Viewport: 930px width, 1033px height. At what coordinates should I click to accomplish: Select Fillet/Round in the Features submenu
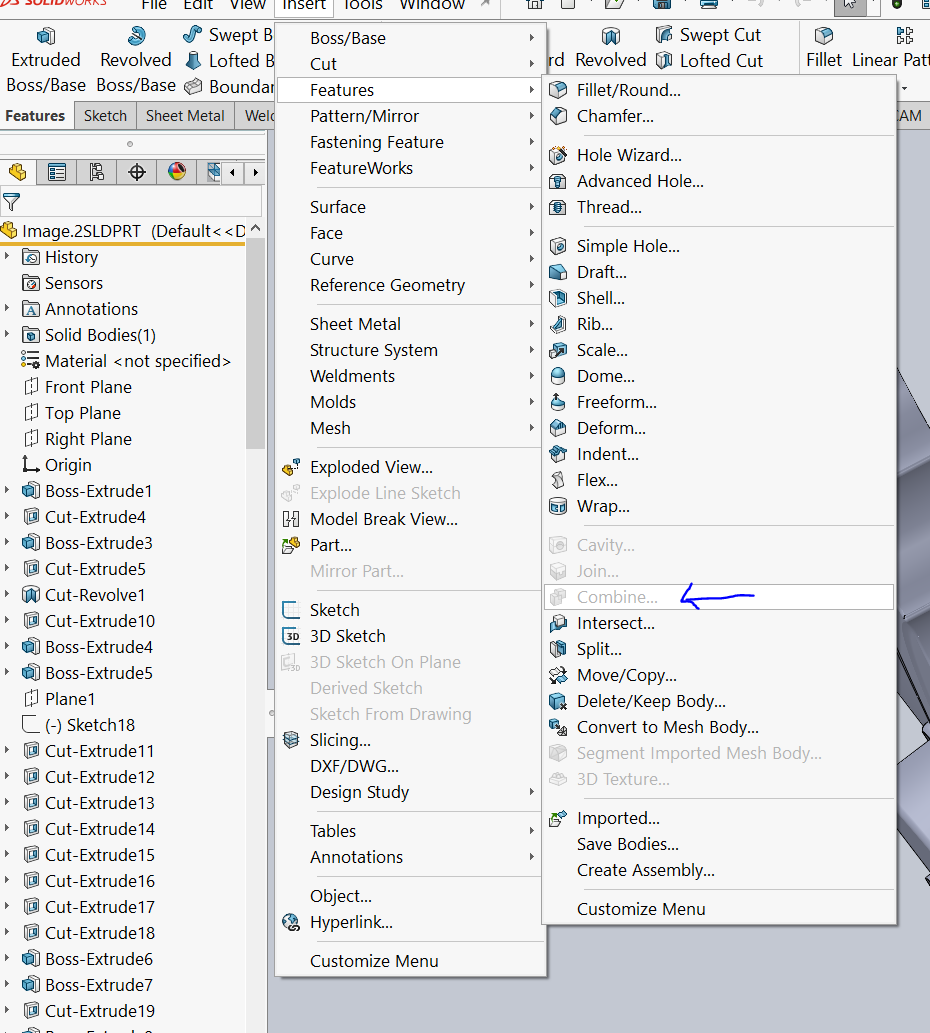click(718, 90)
